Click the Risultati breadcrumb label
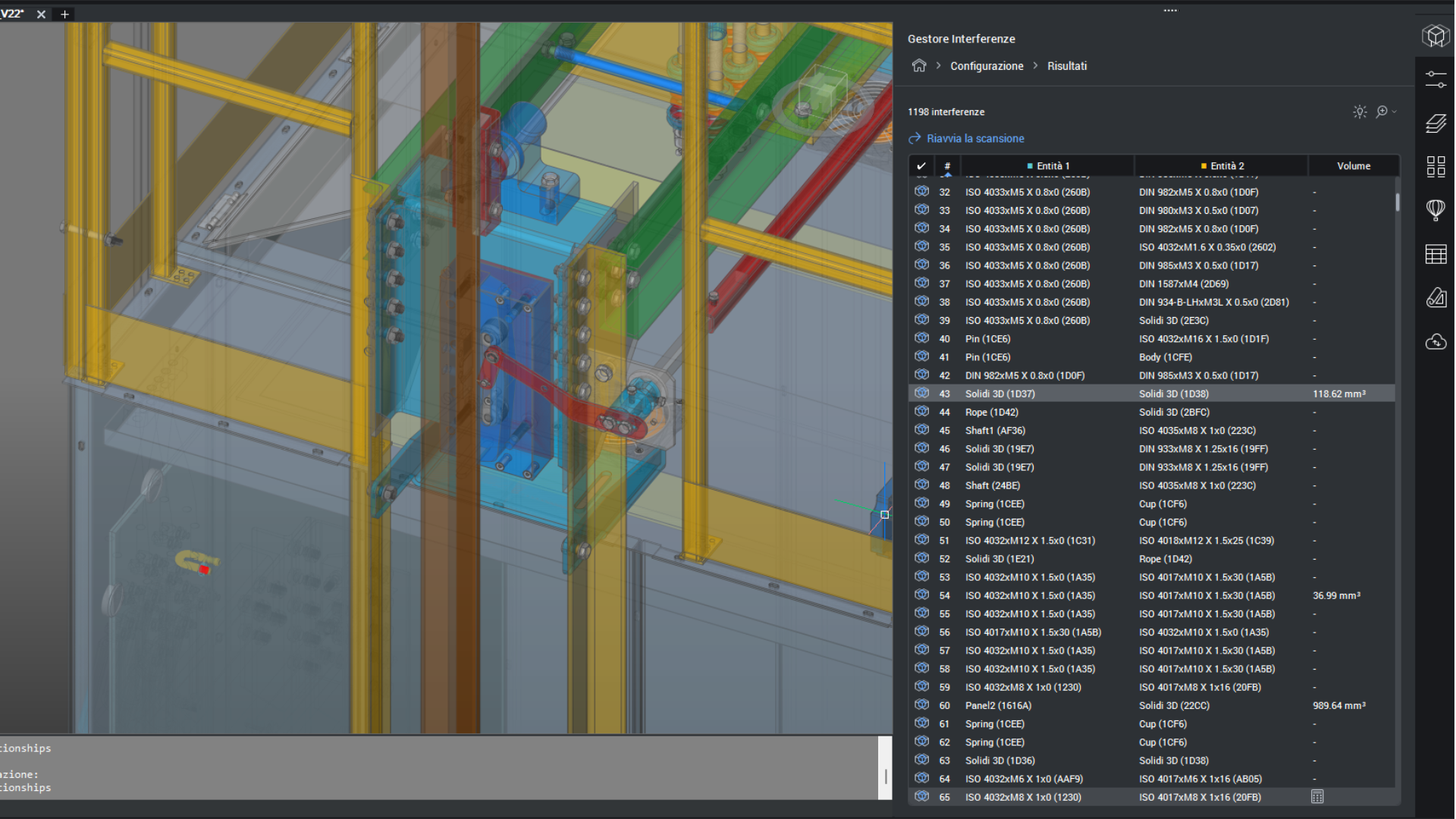This screenshot has height=819, width=1456. click(1066, 66)
